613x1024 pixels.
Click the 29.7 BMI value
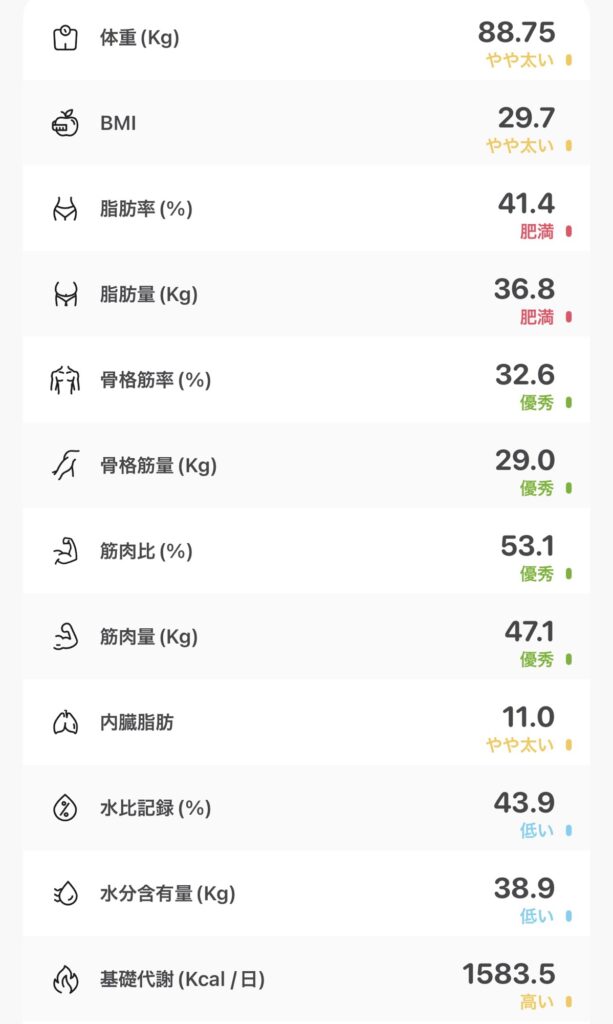pos(526,117)
